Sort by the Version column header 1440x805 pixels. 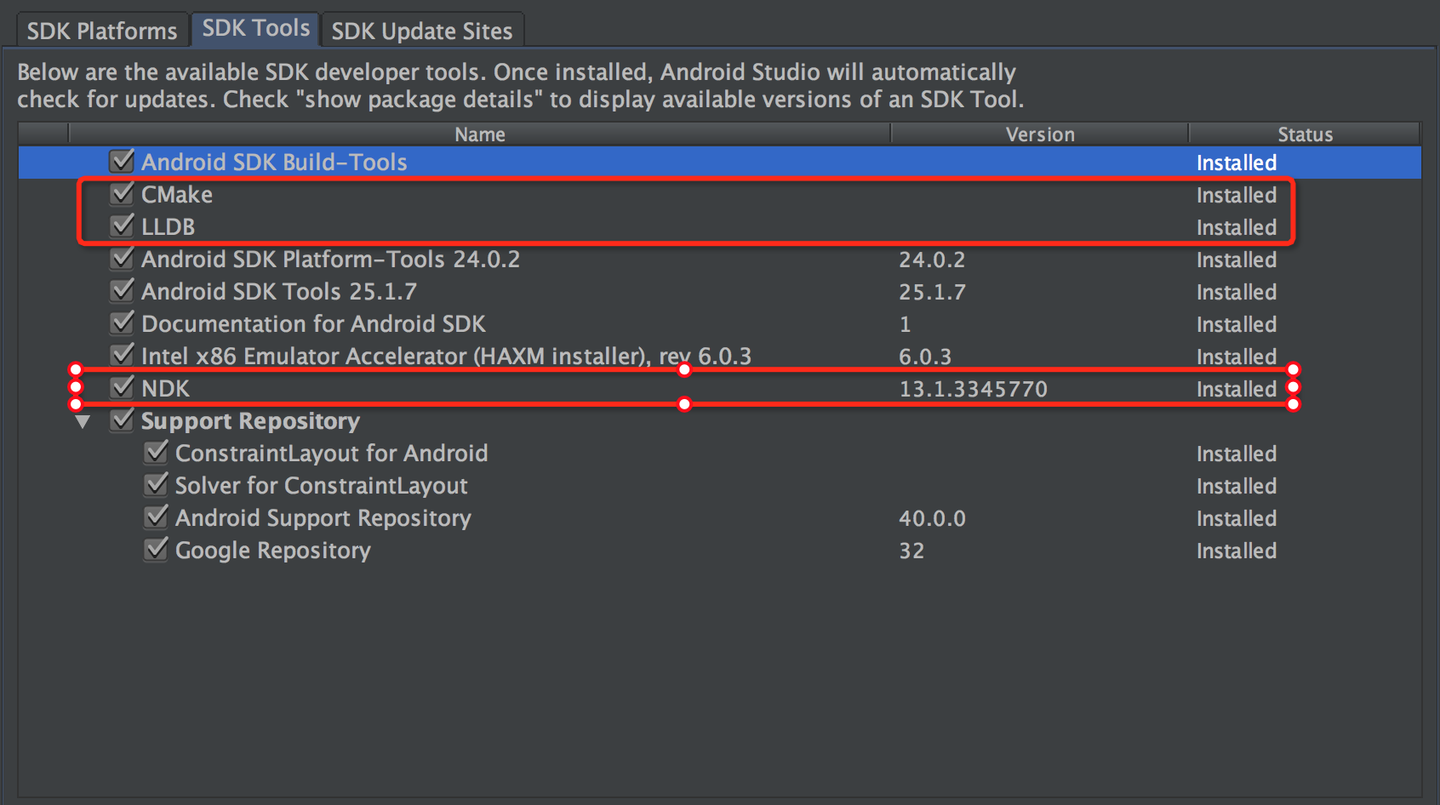point(1040,134)
